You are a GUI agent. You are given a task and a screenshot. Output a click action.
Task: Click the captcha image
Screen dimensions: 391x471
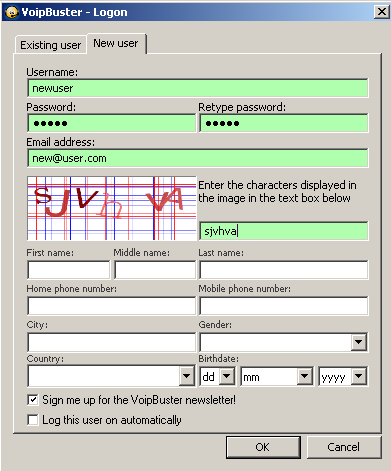[112, 208]
